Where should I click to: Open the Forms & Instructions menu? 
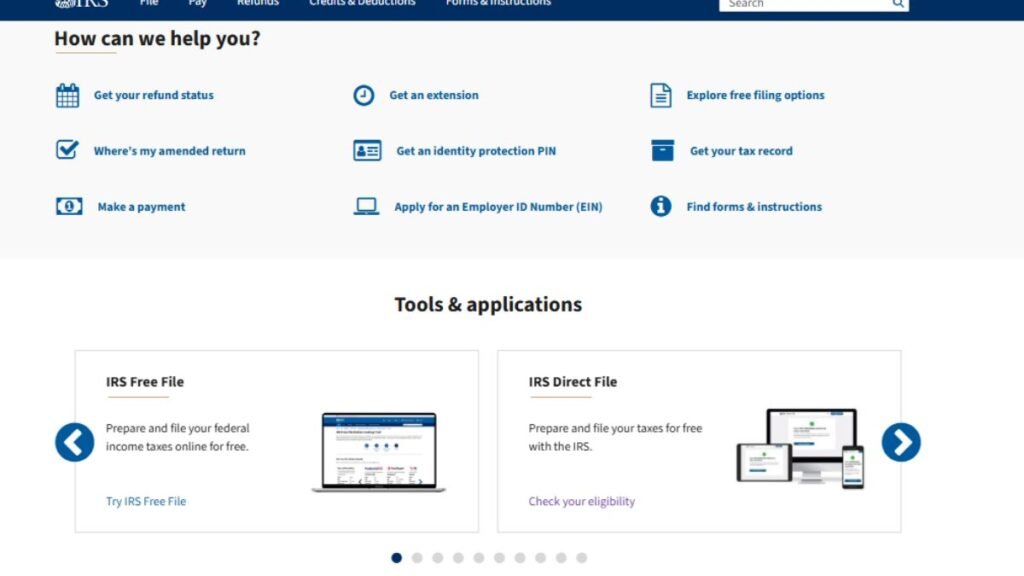point(498,3)
